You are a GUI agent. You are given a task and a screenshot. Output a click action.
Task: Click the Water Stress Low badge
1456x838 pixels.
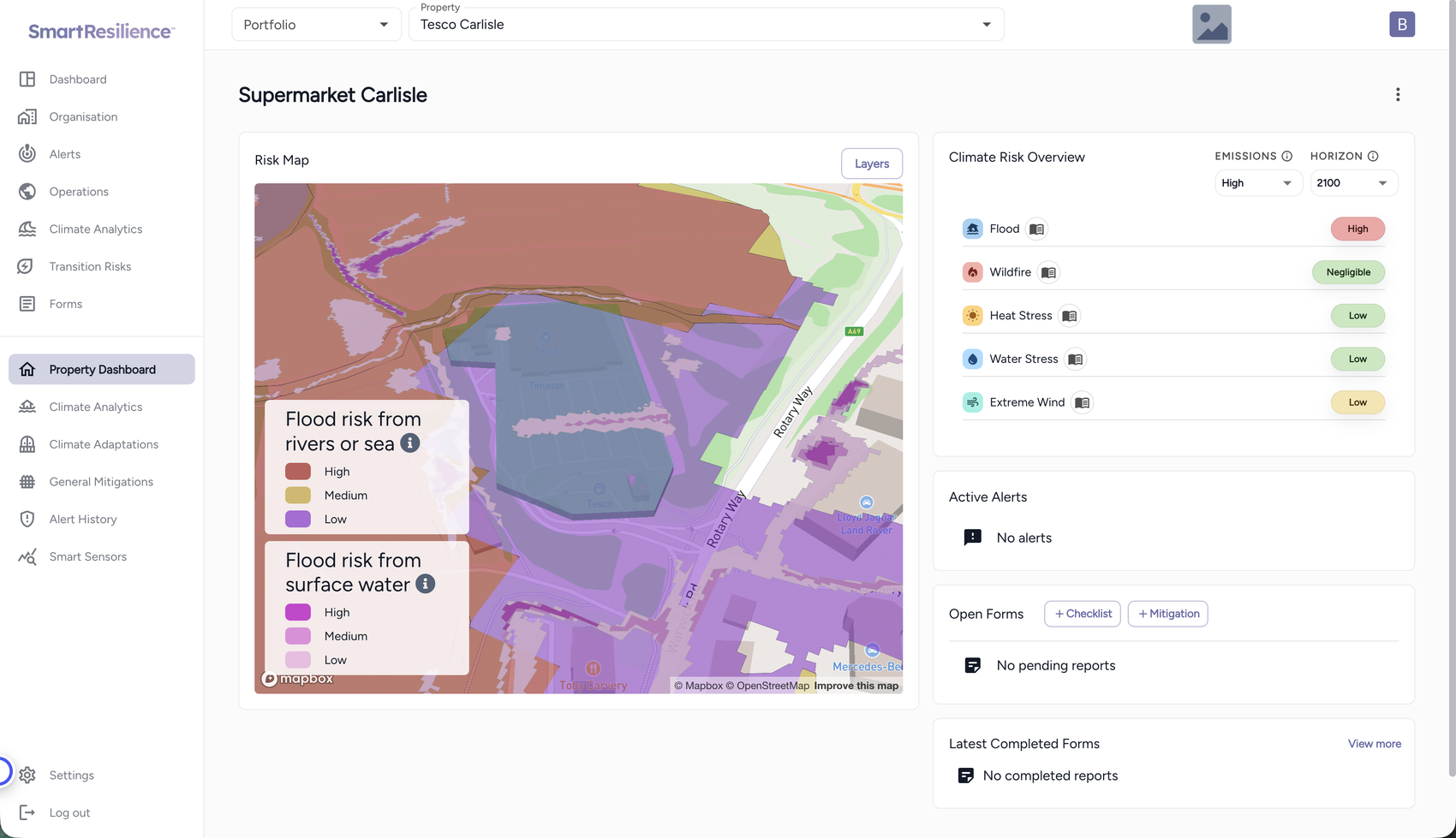1358,360
